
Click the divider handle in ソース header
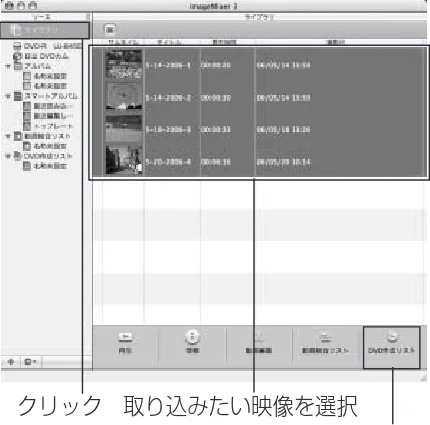[x=88, y=17]
